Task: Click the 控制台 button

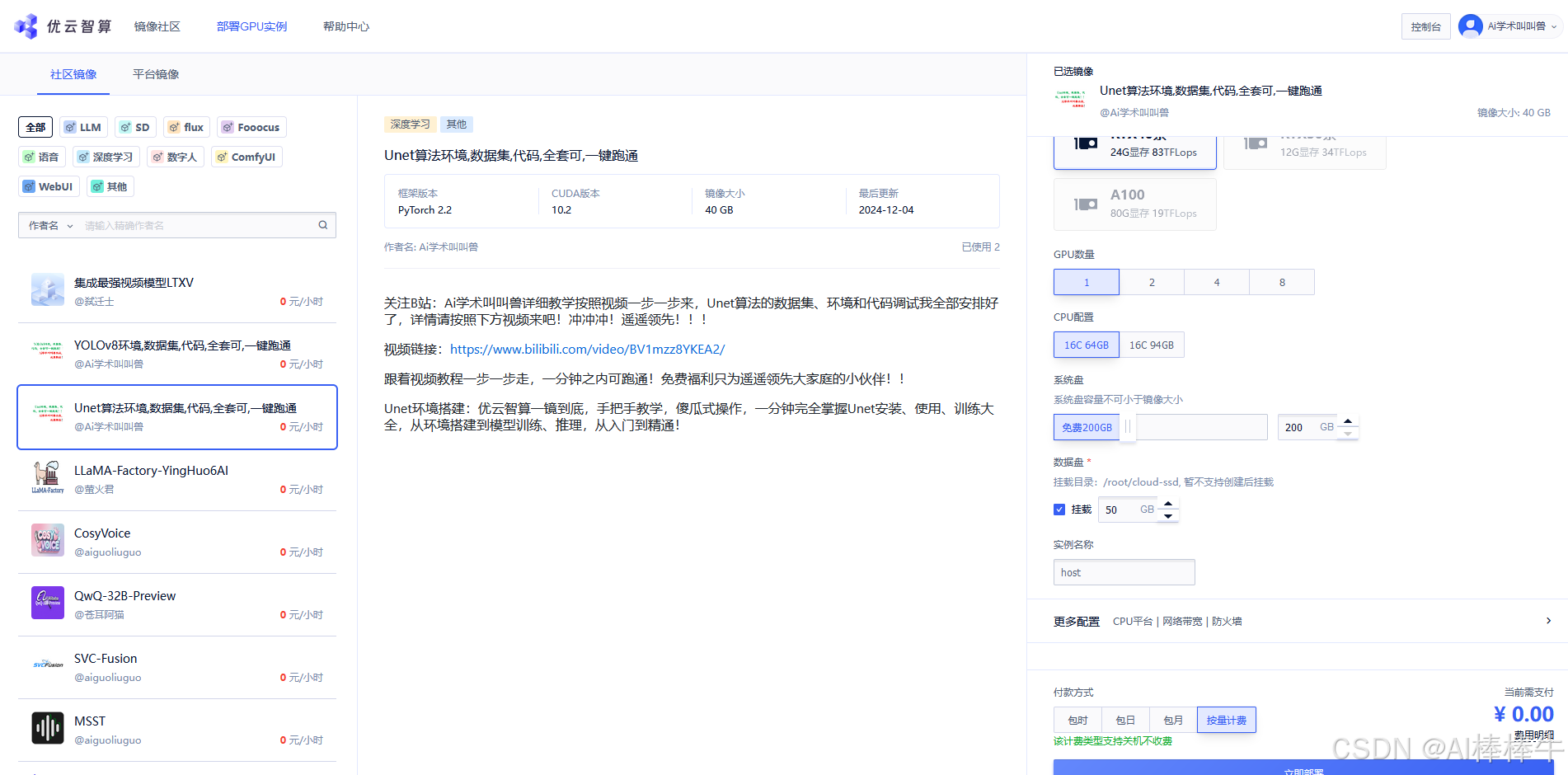Action: point(1425,26)
